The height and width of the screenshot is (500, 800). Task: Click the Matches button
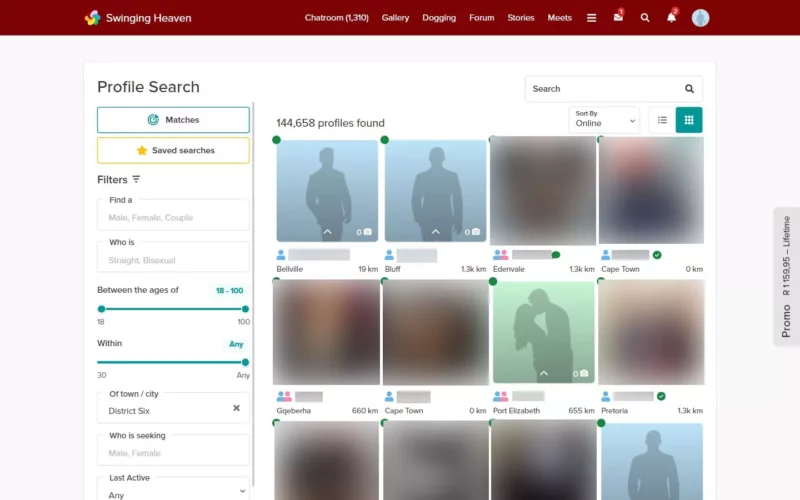click(173, 120)
